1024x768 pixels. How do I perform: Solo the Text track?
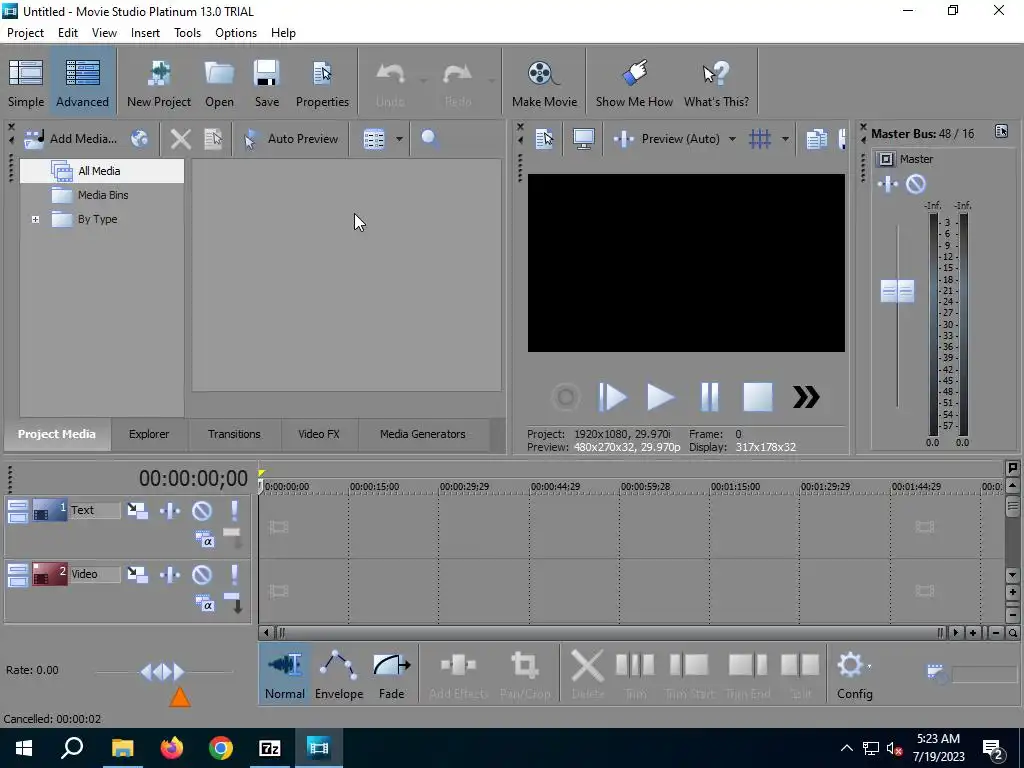(234, 510)
